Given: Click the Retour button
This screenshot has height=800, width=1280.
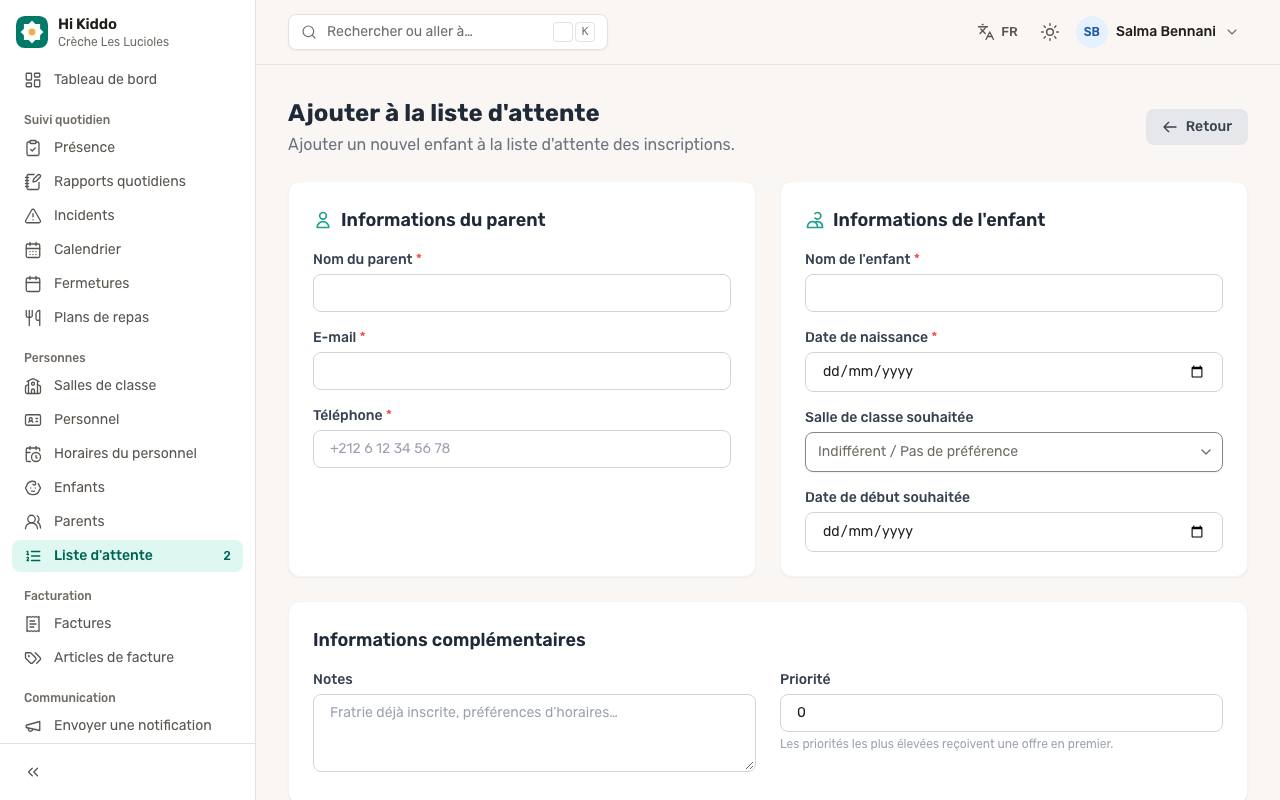Looking at the screenshot, I should (x=1196, y=127).
